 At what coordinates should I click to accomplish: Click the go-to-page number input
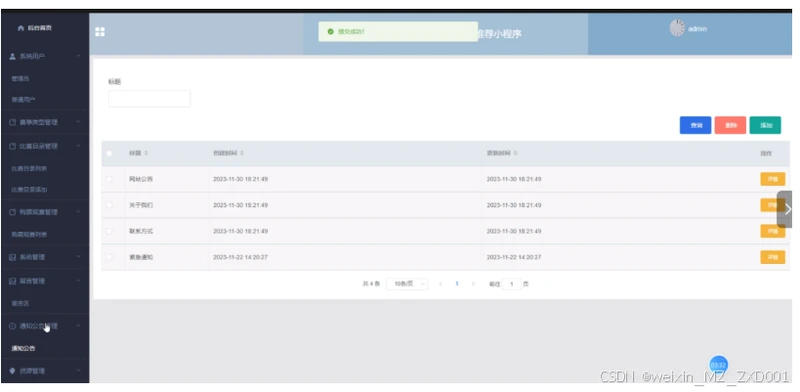click(x=512, y=284)
